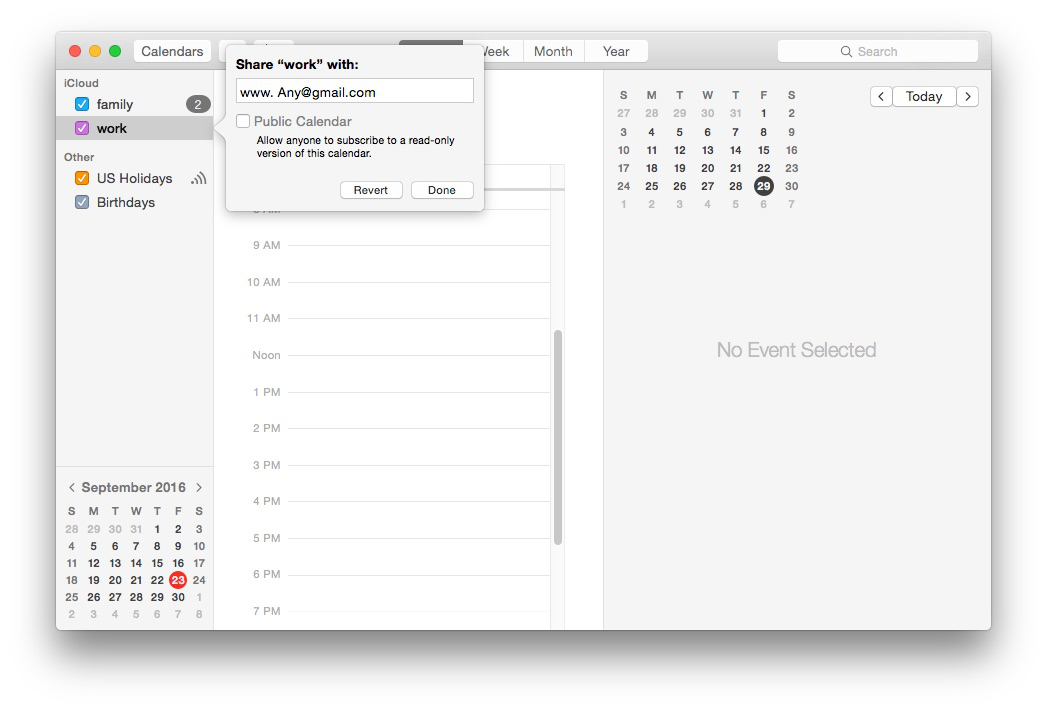Click the Noon time slot label

266,355
